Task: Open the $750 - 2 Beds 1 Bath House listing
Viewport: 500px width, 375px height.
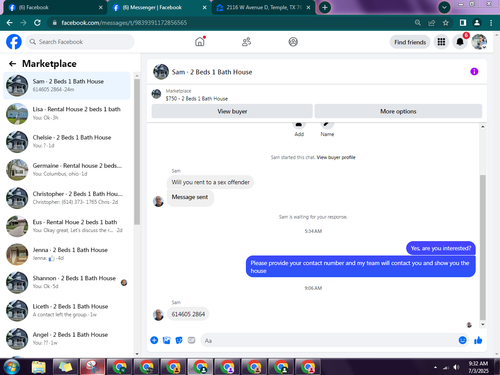Action: click(197, 99)
